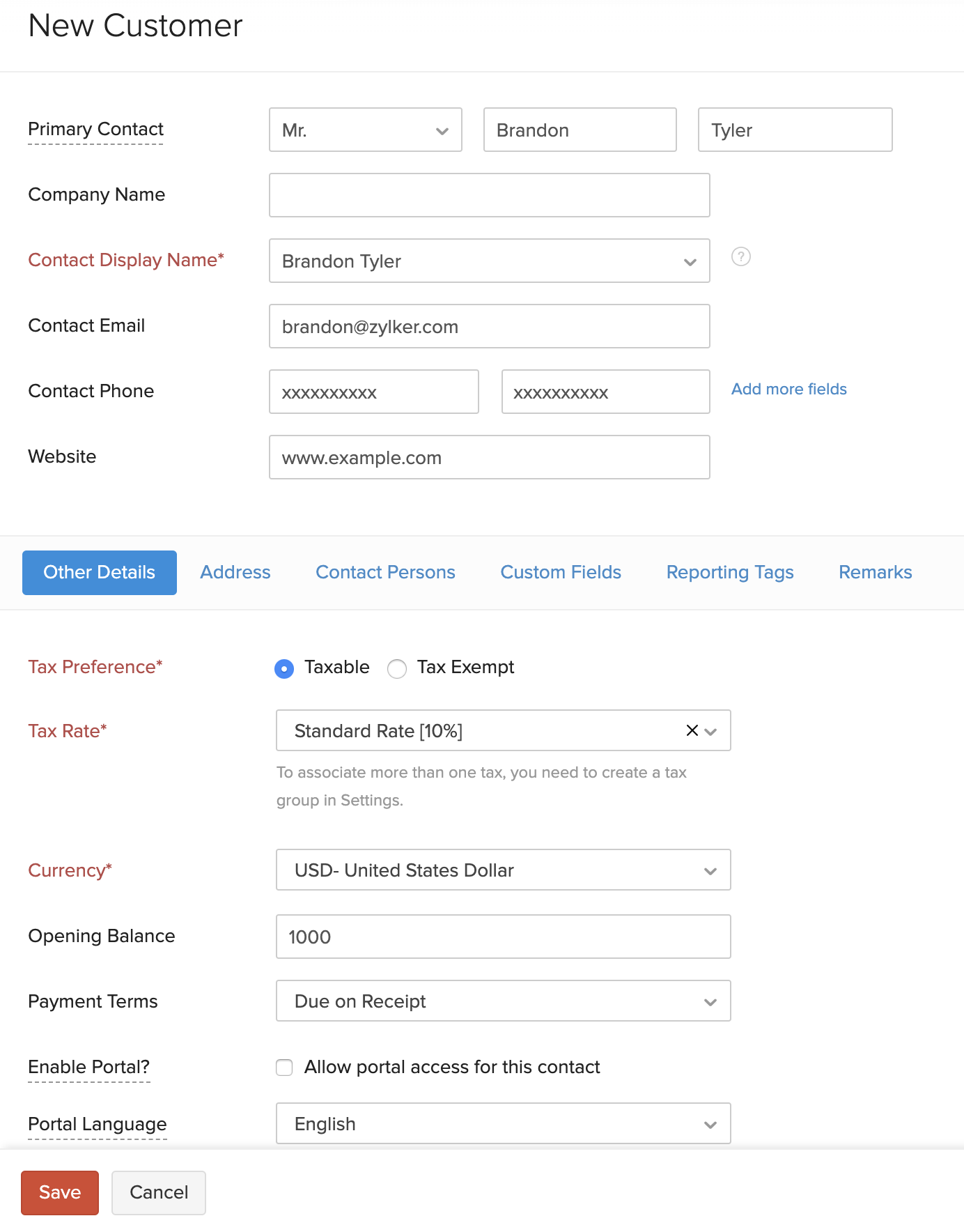Image resolution: width=964 pixels, height=1232 pixels.
Task: Click the Add more fields link
Action: pos(788,390)
